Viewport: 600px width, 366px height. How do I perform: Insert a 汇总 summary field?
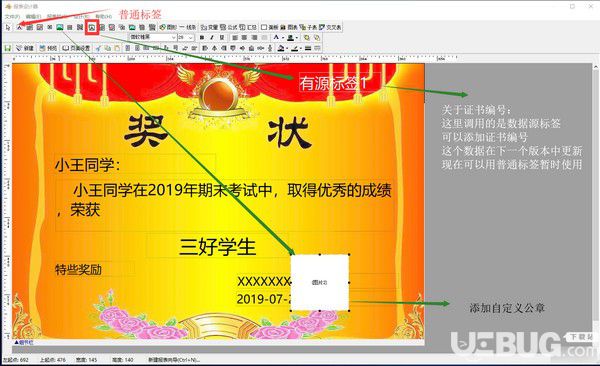click(248, 28)
